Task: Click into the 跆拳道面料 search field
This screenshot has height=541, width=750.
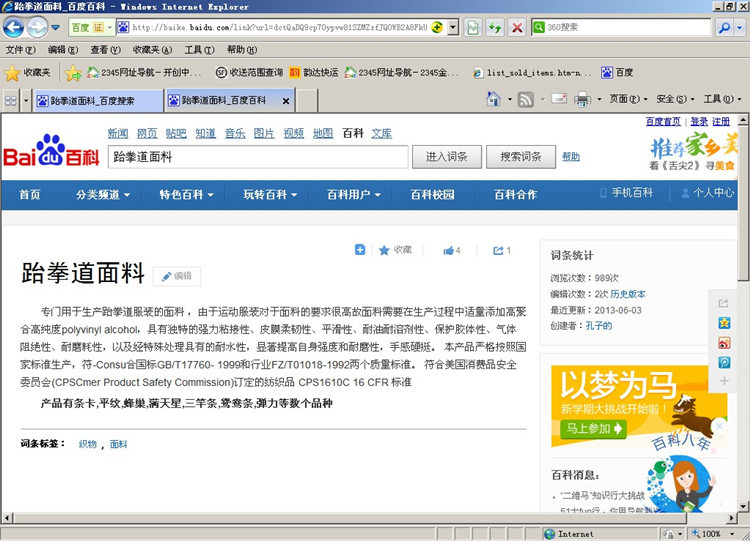Action: pos(258,157)
